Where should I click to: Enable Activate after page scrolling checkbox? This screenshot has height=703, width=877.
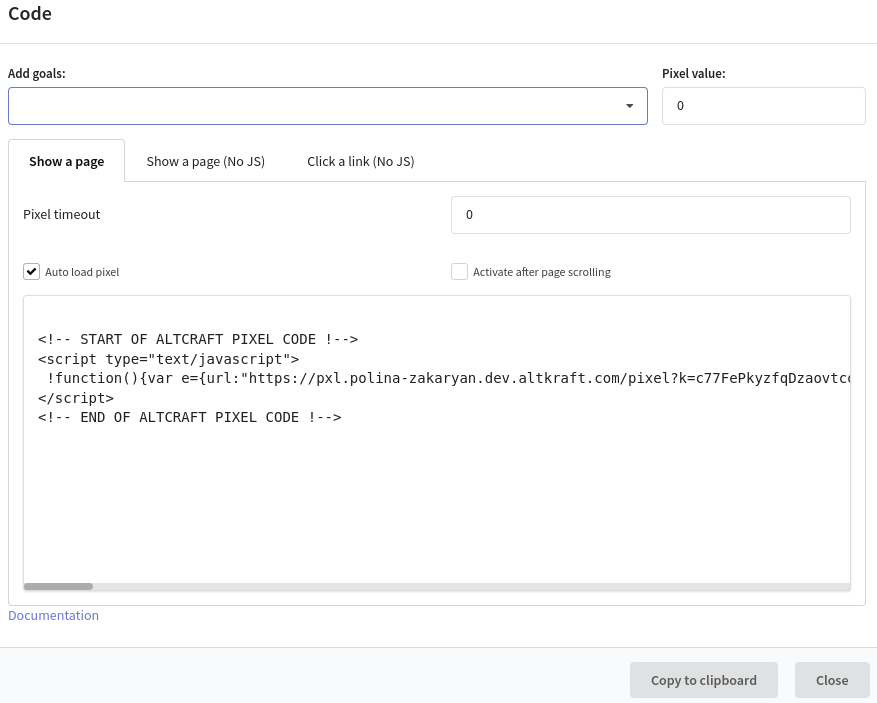459,272
